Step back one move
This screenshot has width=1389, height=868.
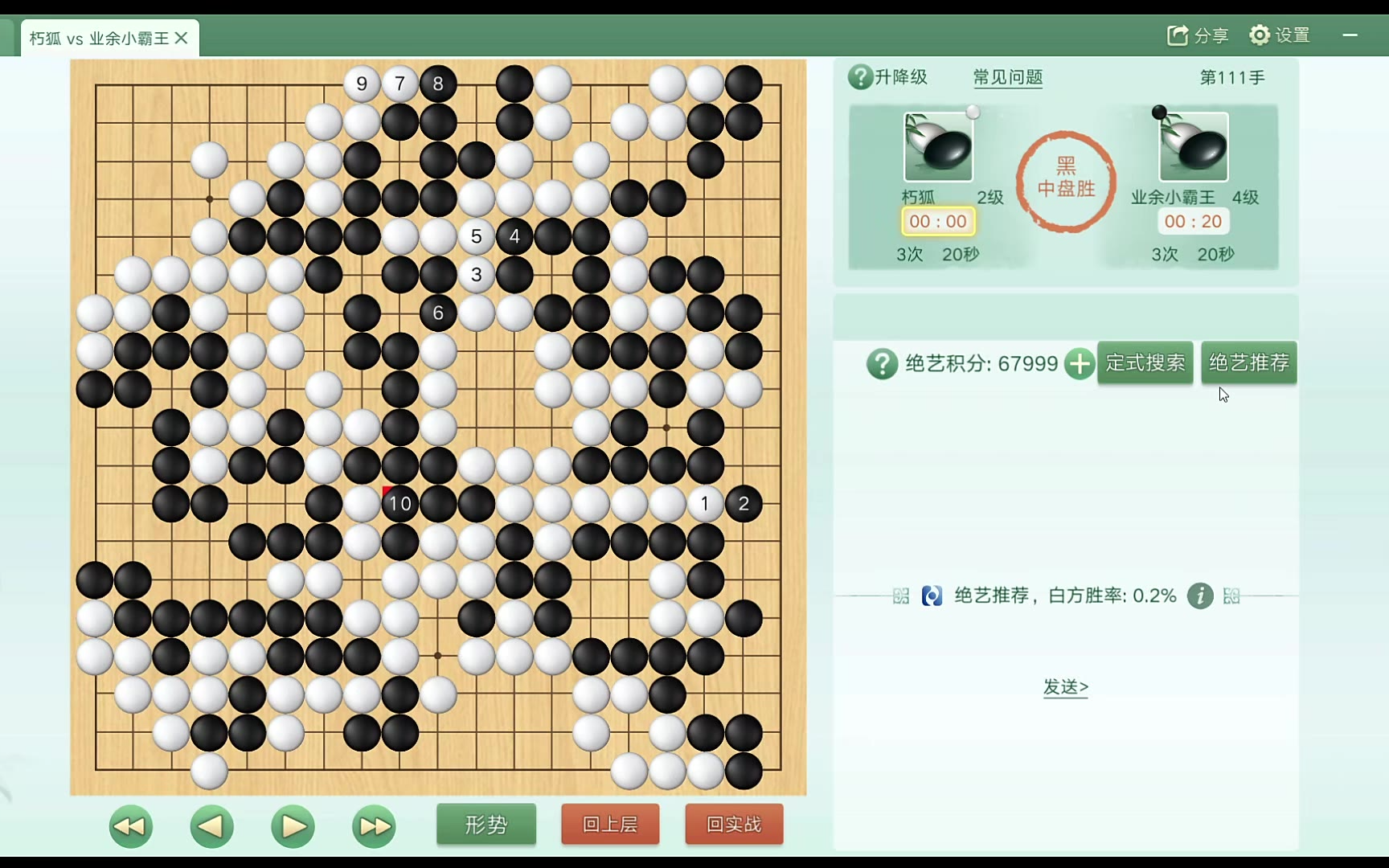click(211, 826)
